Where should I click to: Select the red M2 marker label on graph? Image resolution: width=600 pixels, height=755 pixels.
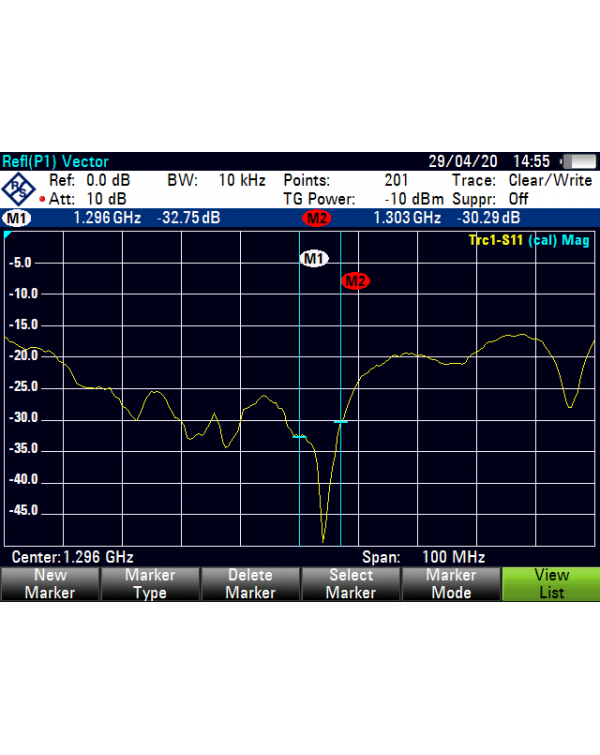click(x=355, y=281)
